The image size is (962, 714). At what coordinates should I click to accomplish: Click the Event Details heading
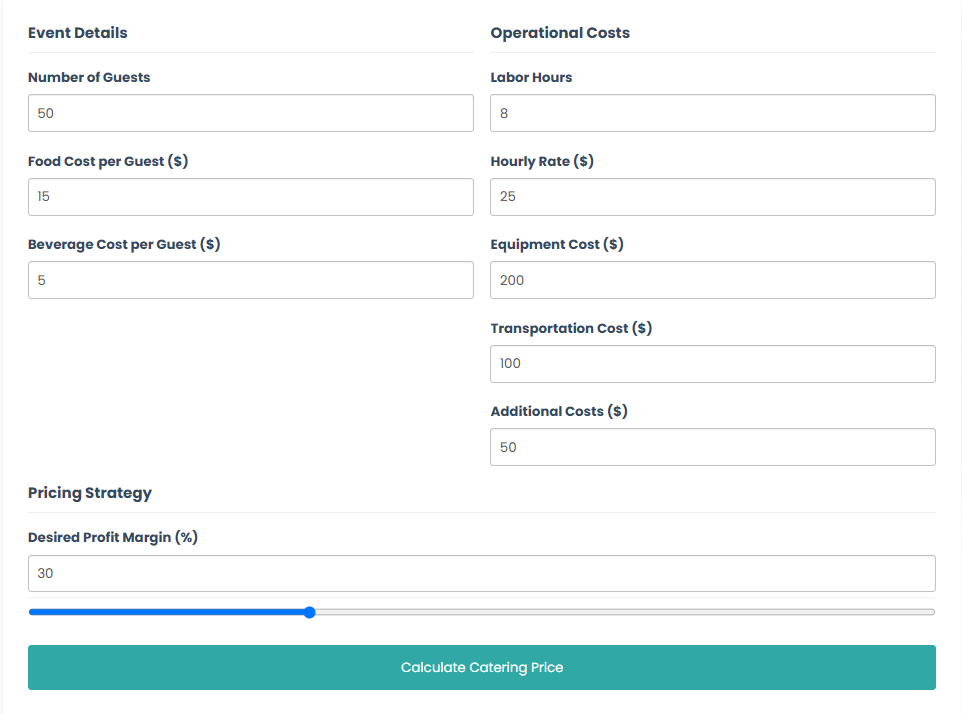tap(78, 33)
